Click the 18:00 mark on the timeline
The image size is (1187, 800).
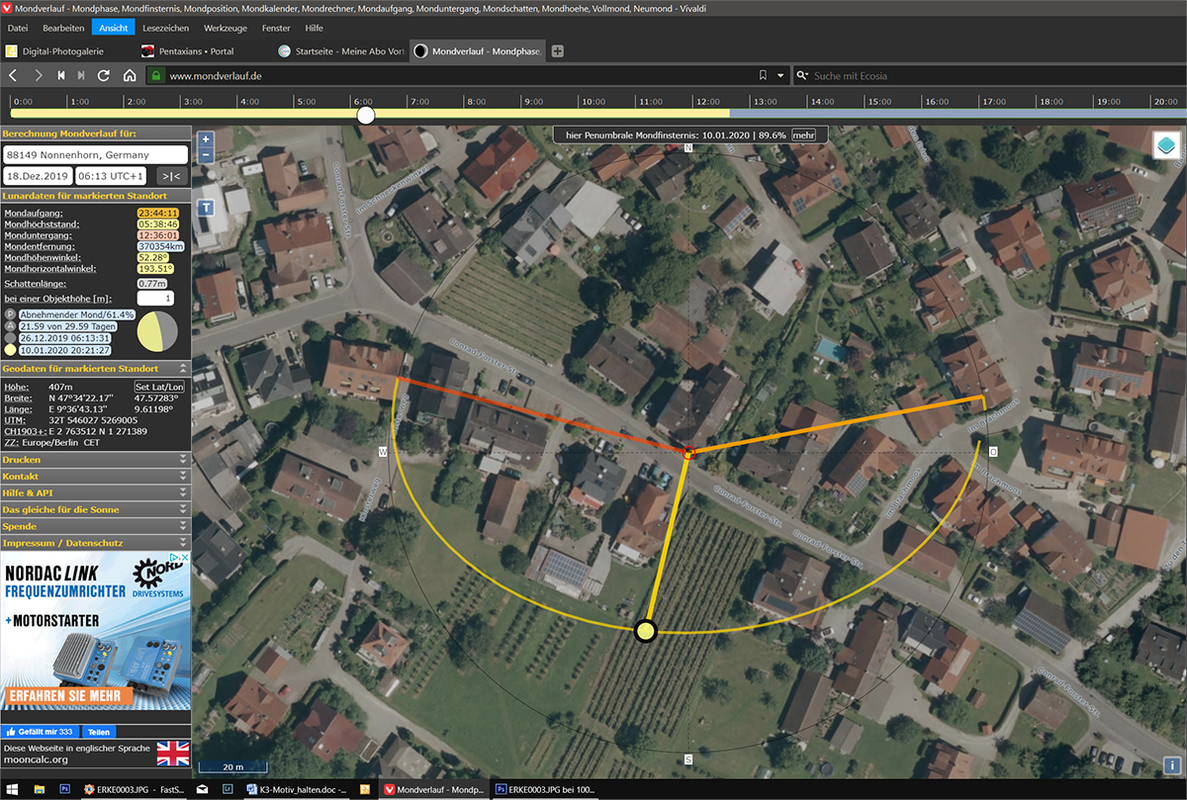pos(1051,101)
